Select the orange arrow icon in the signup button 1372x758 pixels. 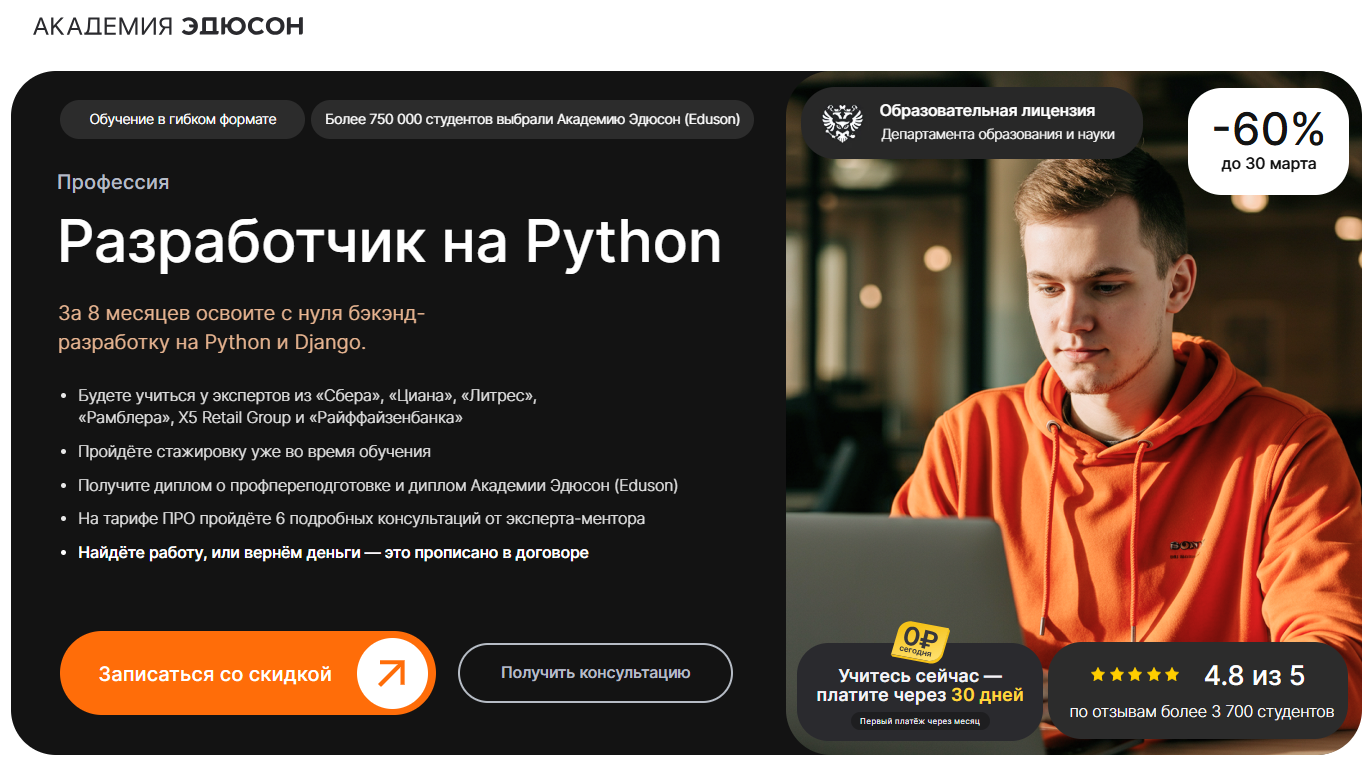(394, 672)
